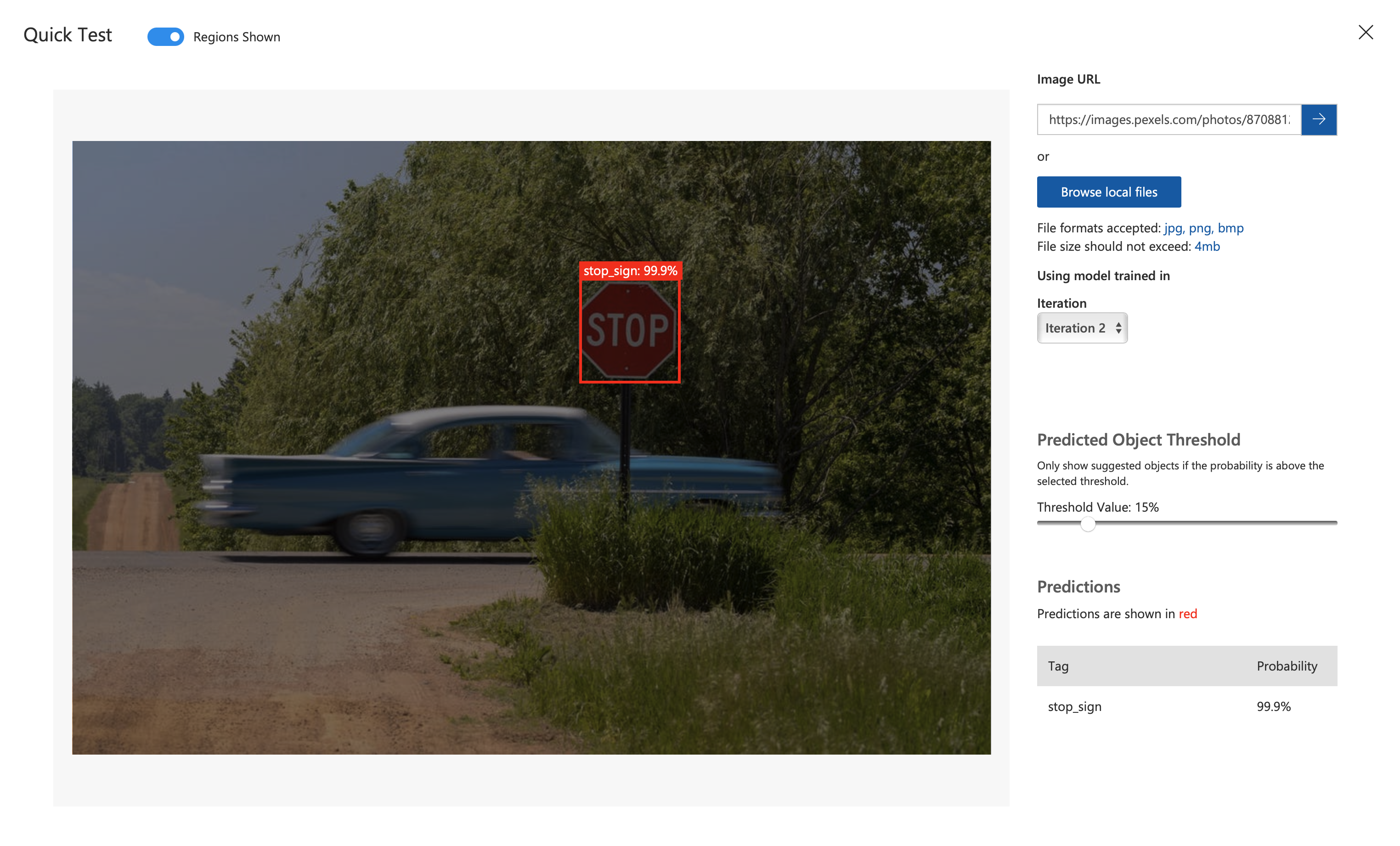This screenshot has height=846, width=1400.
Task: Click the Threshold Value: 15% label
Action: click(x=1098, y=507)
